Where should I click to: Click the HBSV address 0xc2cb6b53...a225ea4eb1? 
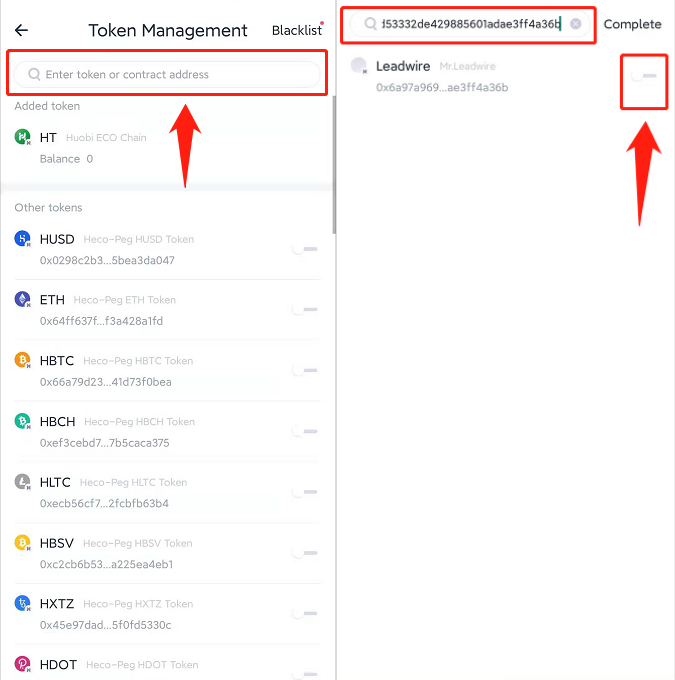(106, 564)
